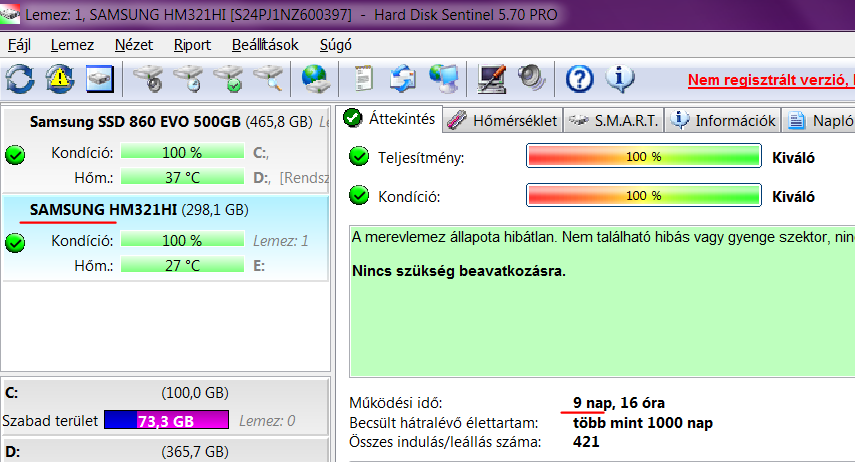The width and height of the screenshot is (855, 462).
Task: Open the Fájl menu
Action: click(x=19, y=45)
